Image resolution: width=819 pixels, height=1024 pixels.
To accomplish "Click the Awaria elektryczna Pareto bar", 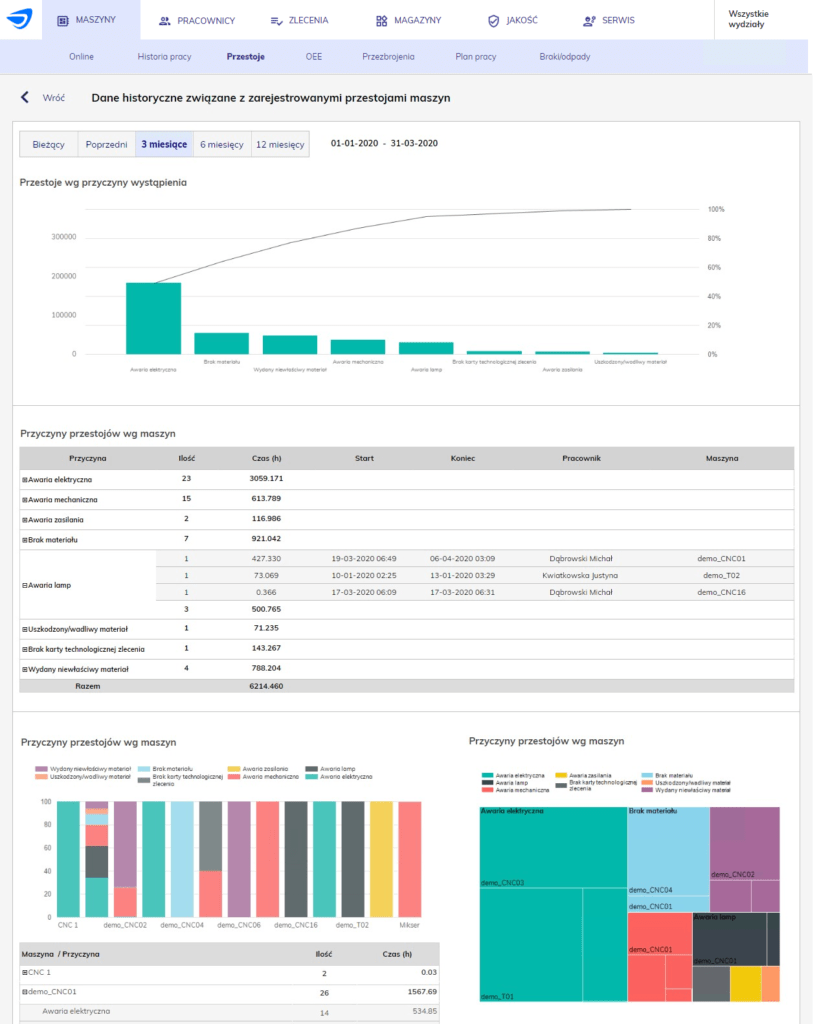I will click(153, 318).
